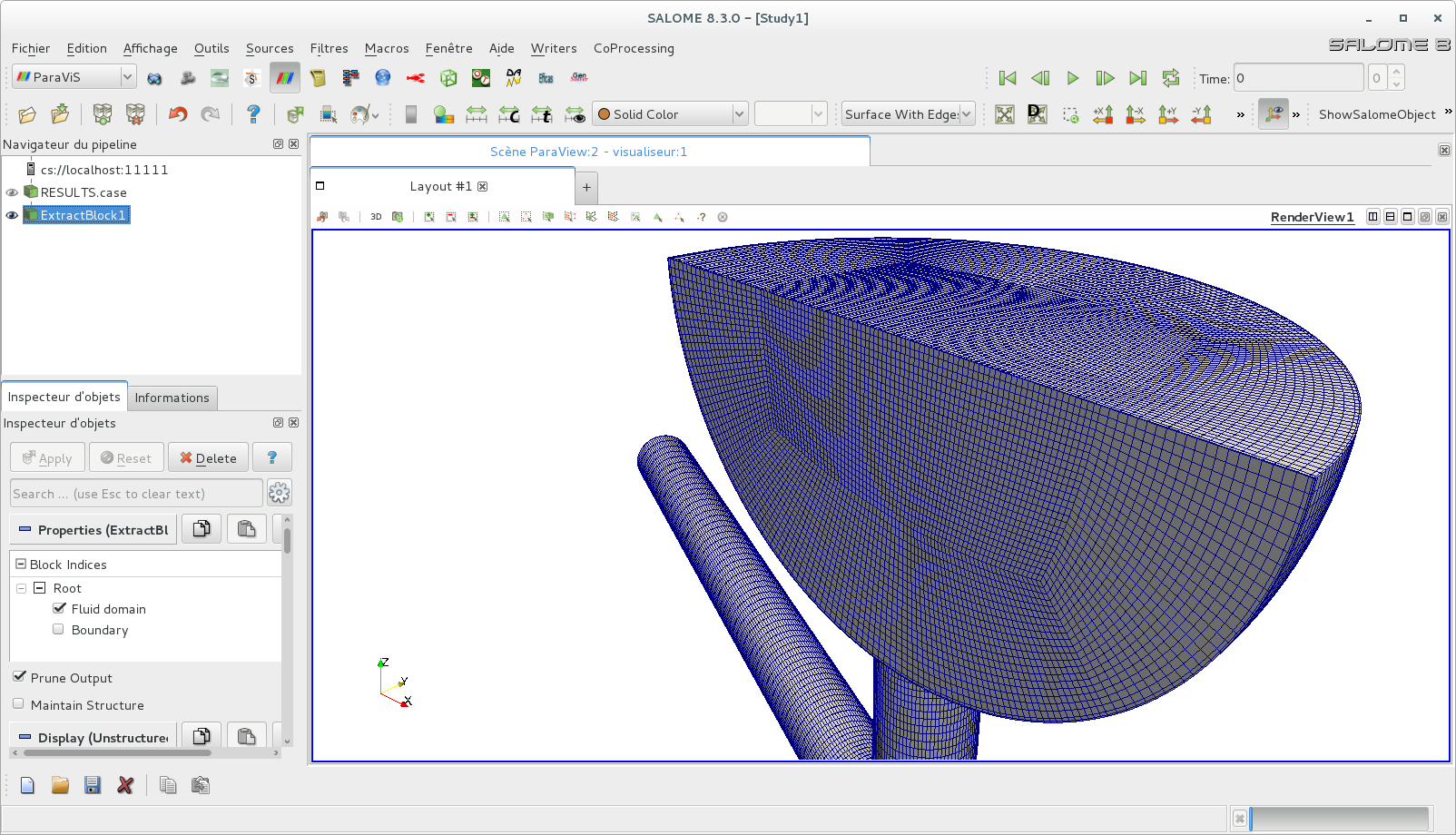
Task: Set view direction to +X
Action: (x=1103, y=114)
